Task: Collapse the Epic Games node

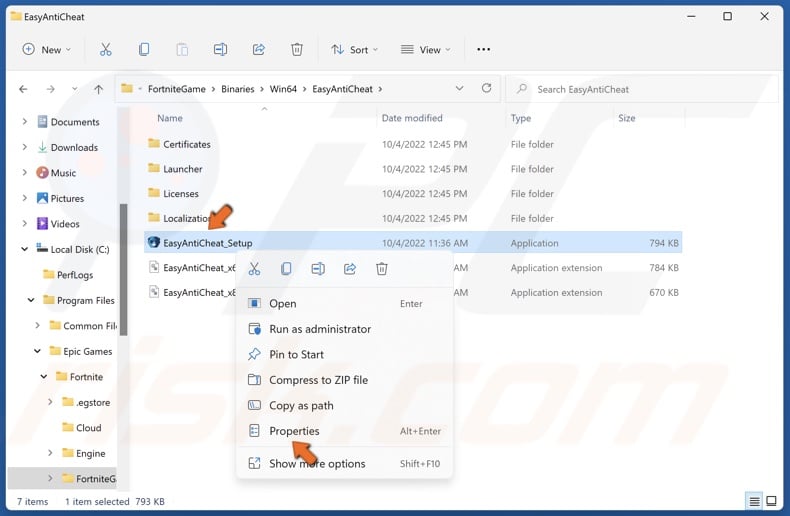Action: coord(37,351)
